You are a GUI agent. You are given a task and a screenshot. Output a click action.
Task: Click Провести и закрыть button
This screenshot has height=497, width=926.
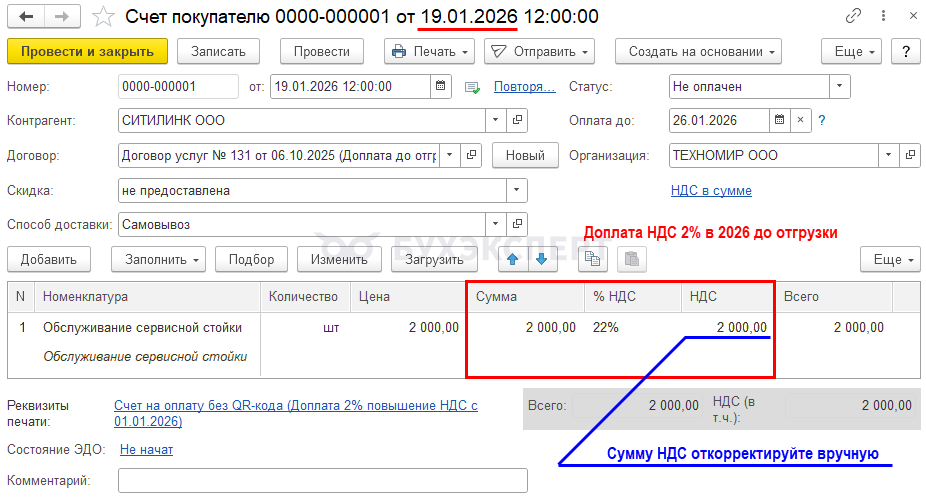[87, 51]
